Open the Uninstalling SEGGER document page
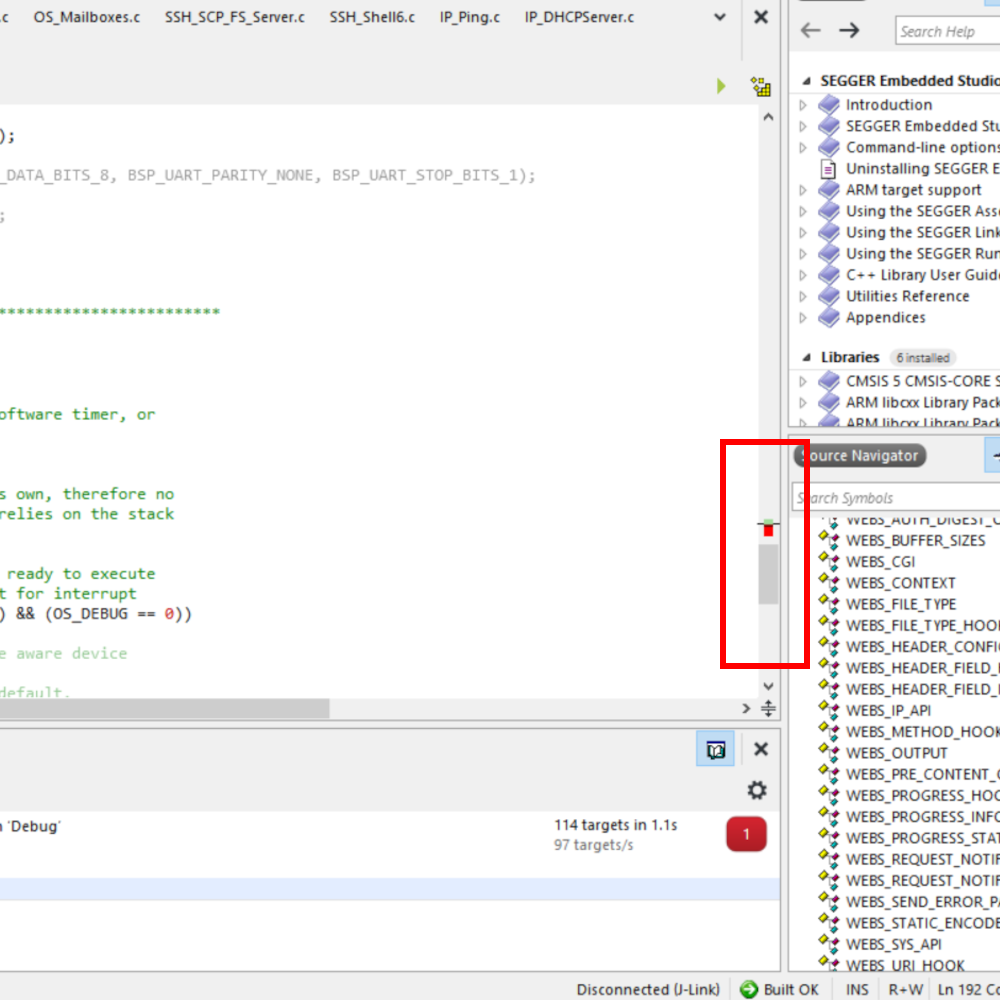Image resolution: width=1000 pixels, height=1000 pixels. [x=920, y=168]
